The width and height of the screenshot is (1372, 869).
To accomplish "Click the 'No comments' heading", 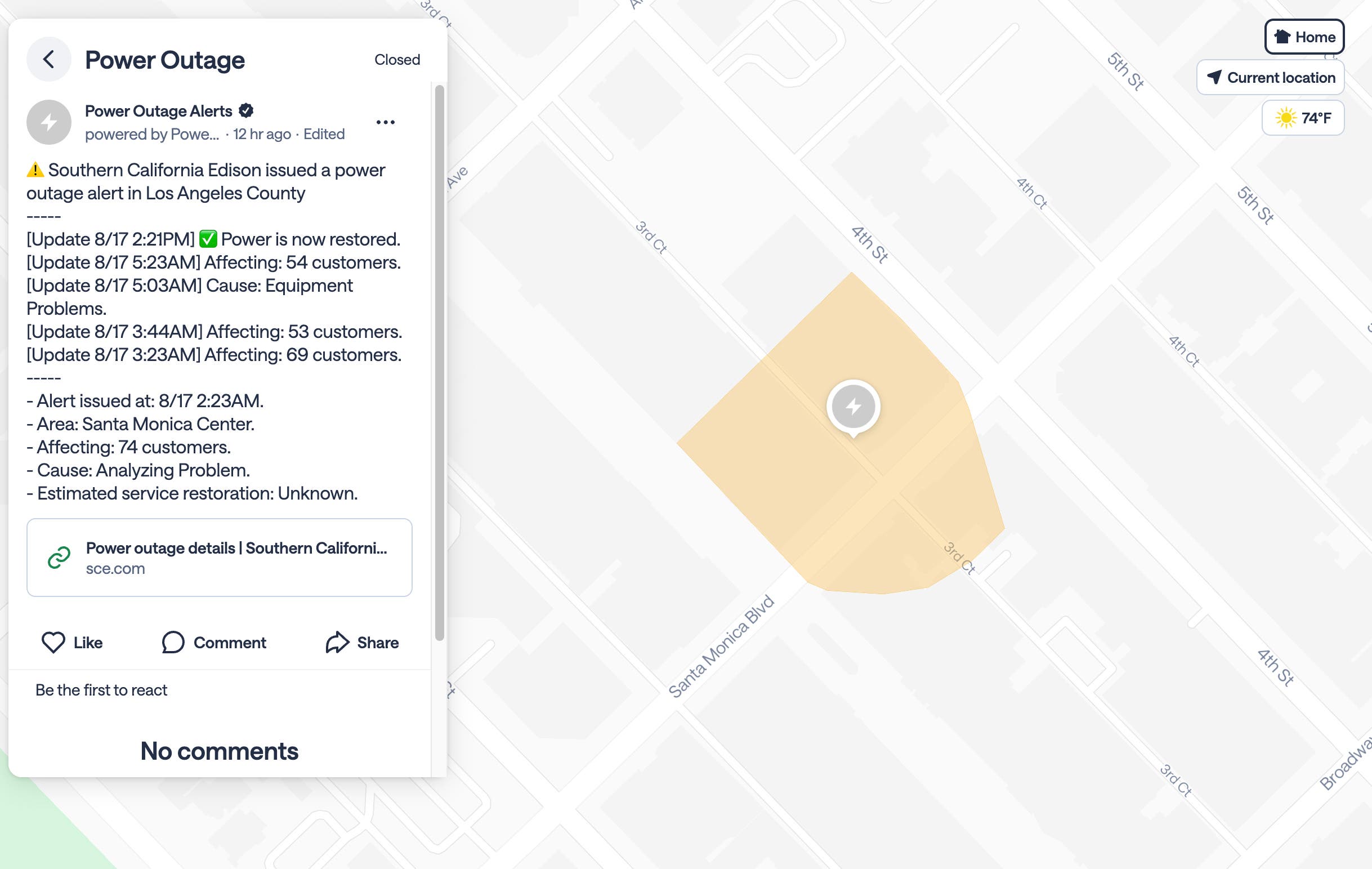I will [220, 751].
